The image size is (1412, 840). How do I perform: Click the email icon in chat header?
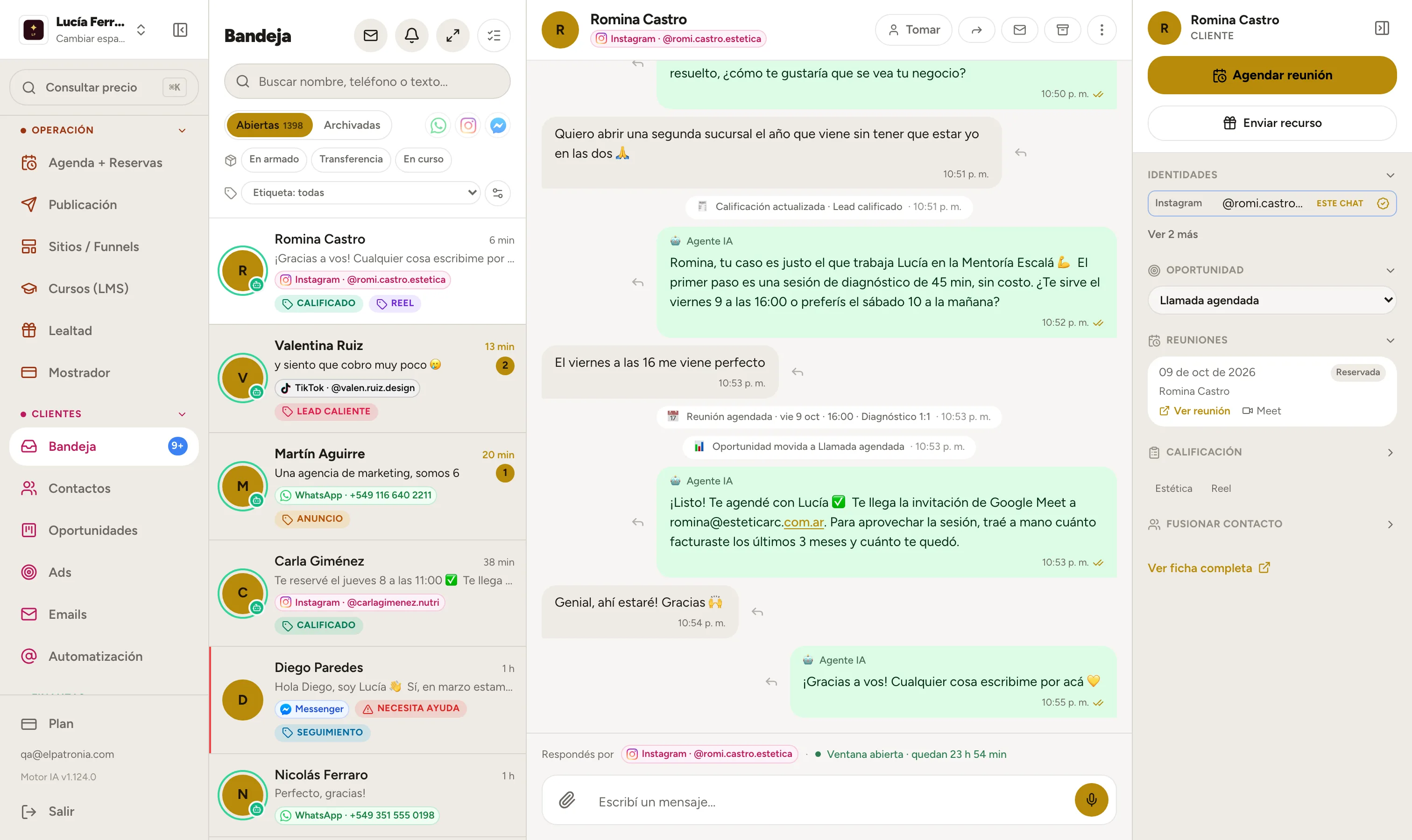tap(1019, 29)
